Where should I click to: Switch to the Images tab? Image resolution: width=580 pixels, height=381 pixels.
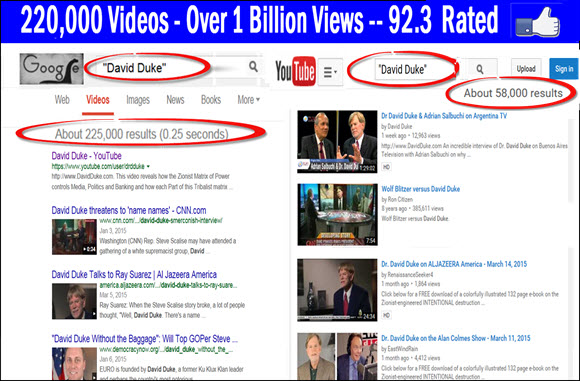[138, 100]
